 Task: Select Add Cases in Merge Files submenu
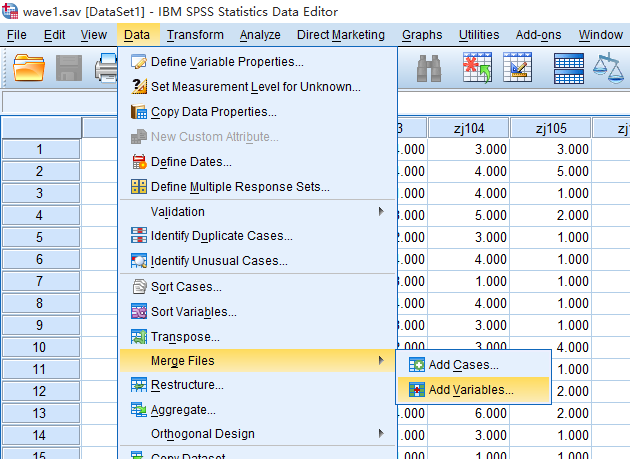tap(463, 365)
